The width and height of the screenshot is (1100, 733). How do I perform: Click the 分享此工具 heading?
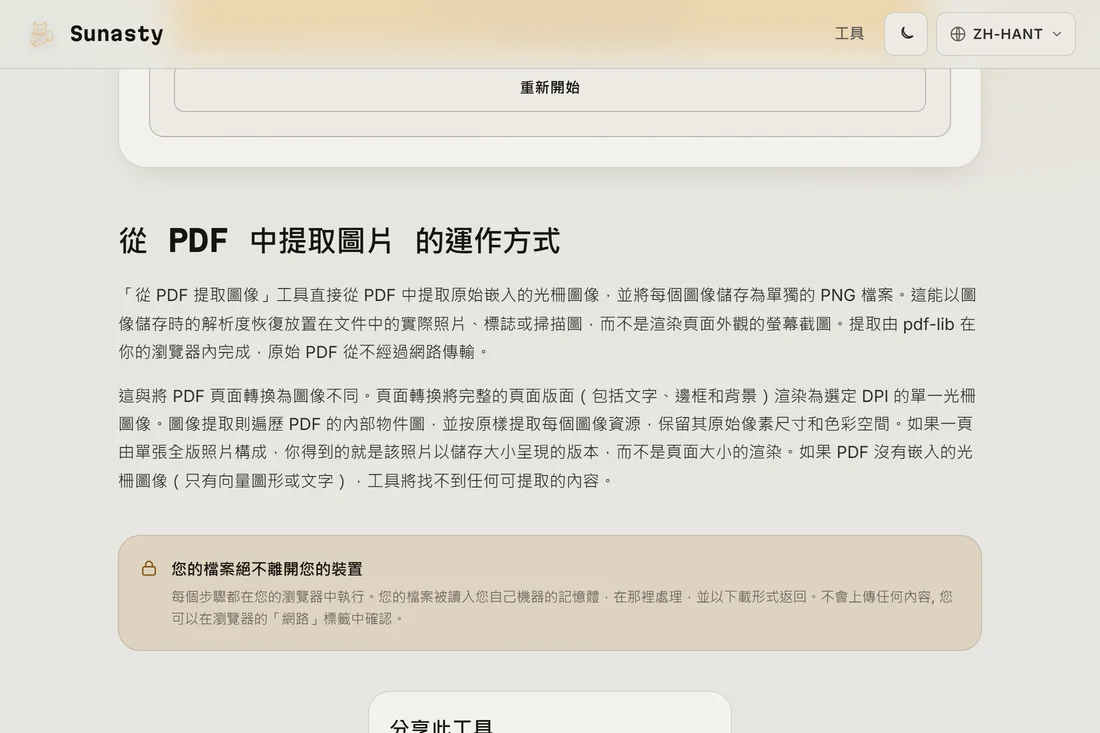pyautogui.click(x=441, y=725)
